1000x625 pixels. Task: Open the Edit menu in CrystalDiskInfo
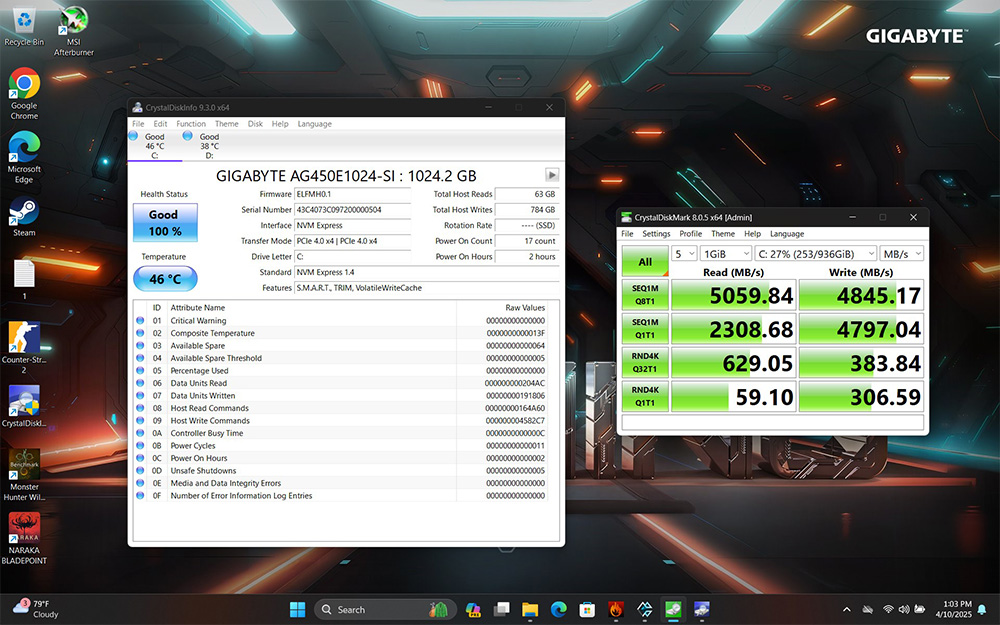coord(160,124)
